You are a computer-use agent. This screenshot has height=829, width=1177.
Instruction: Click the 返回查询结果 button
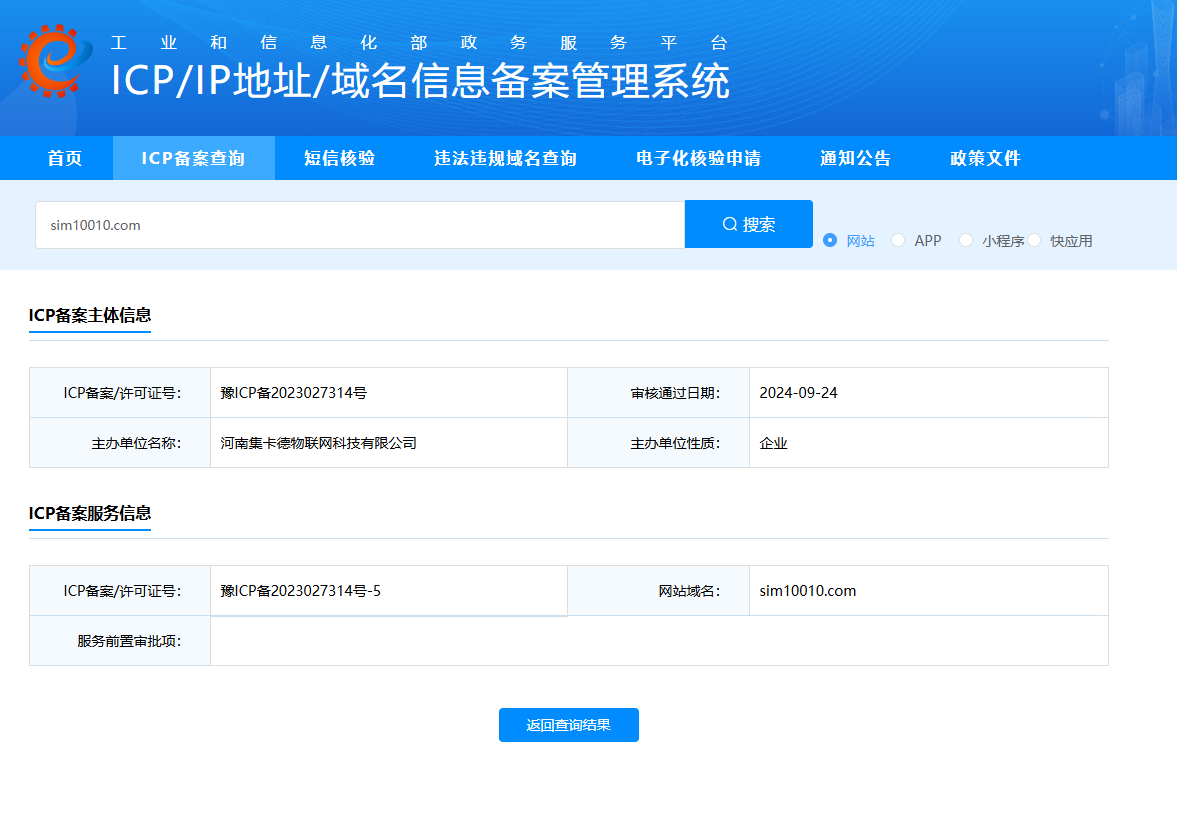click(x=569, y=725)
